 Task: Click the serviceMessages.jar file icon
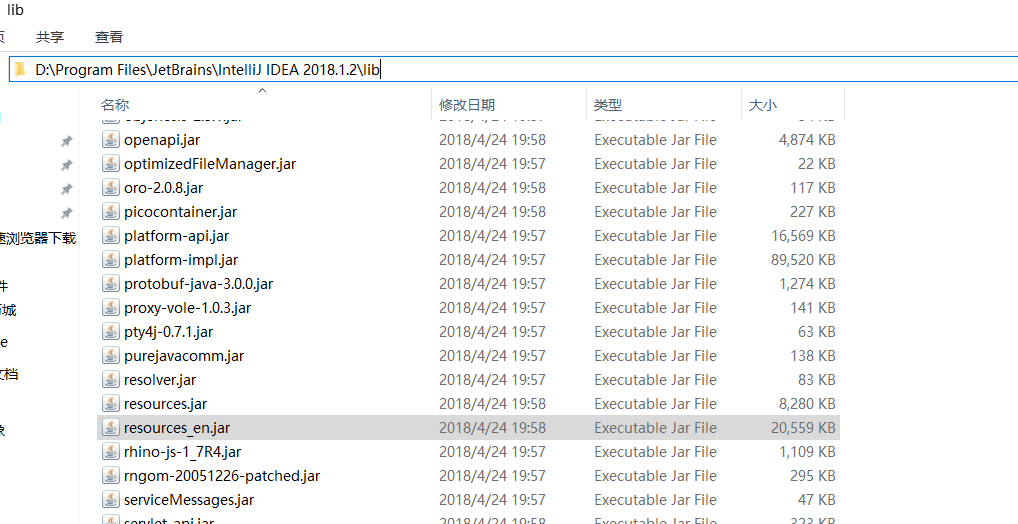point(111,500)
